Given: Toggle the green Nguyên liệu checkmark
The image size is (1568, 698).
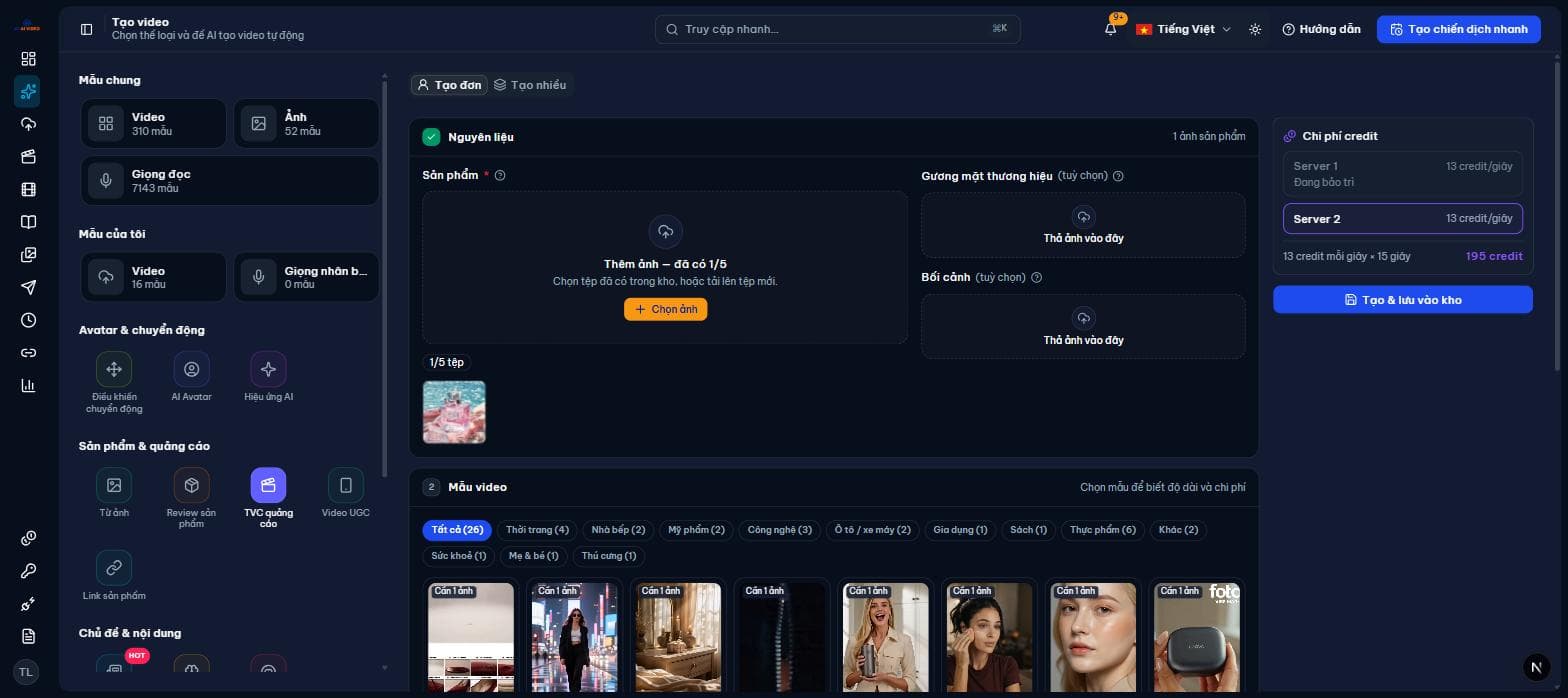Looking at the screenshot, I should [x=431, y=136].
